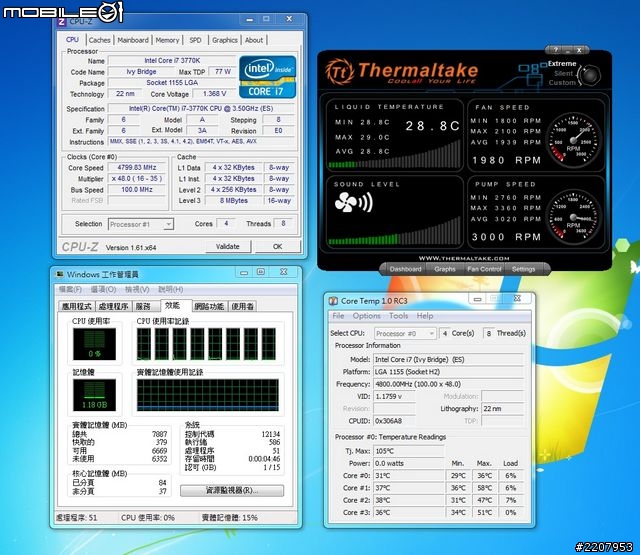Click the Core #2 temperature value 38°C
Screen dimensions: 640x555
pos(409,500)
